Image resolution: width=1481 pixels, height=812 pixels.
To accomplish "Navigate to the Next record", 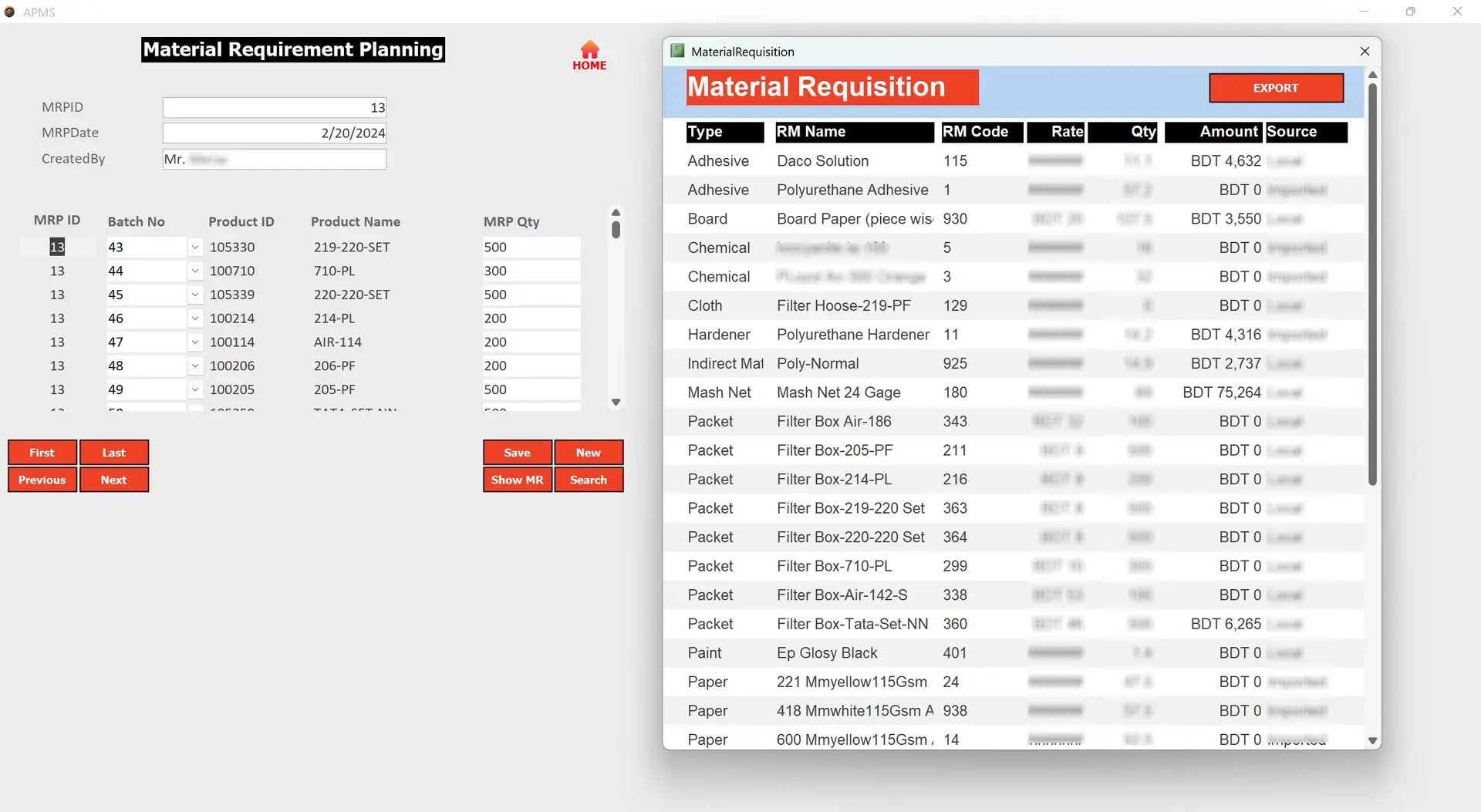I will click(113, 480).
